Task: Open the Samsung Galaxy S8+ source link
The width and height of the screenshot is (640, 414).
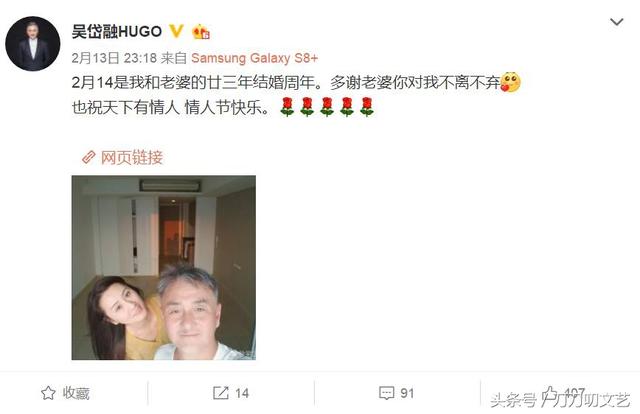Action: (254, 58)
